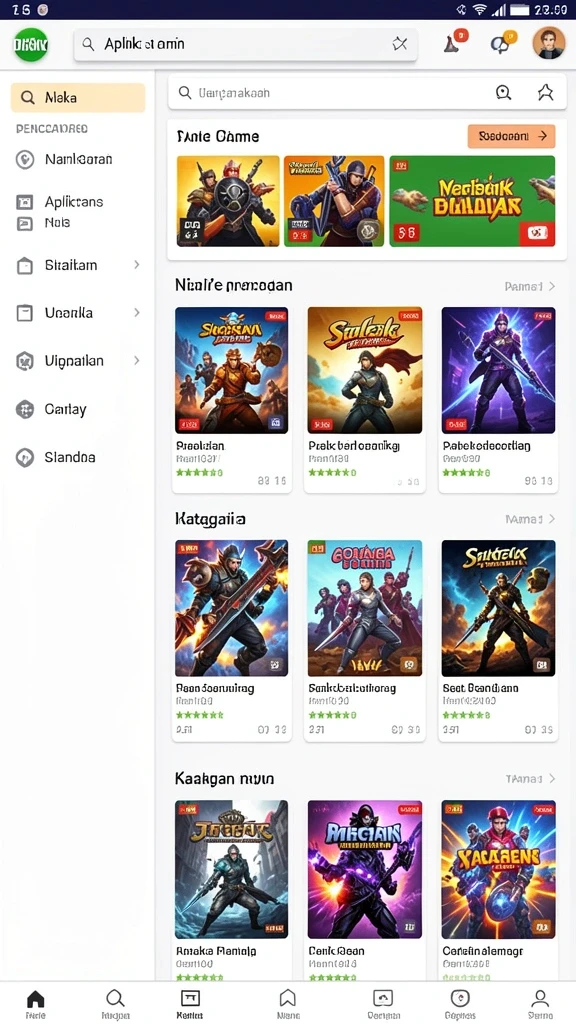This screenshot has width=576, height=1024.
Task: Open third bottom tab Kentiat
Action: coord(190,1003)
